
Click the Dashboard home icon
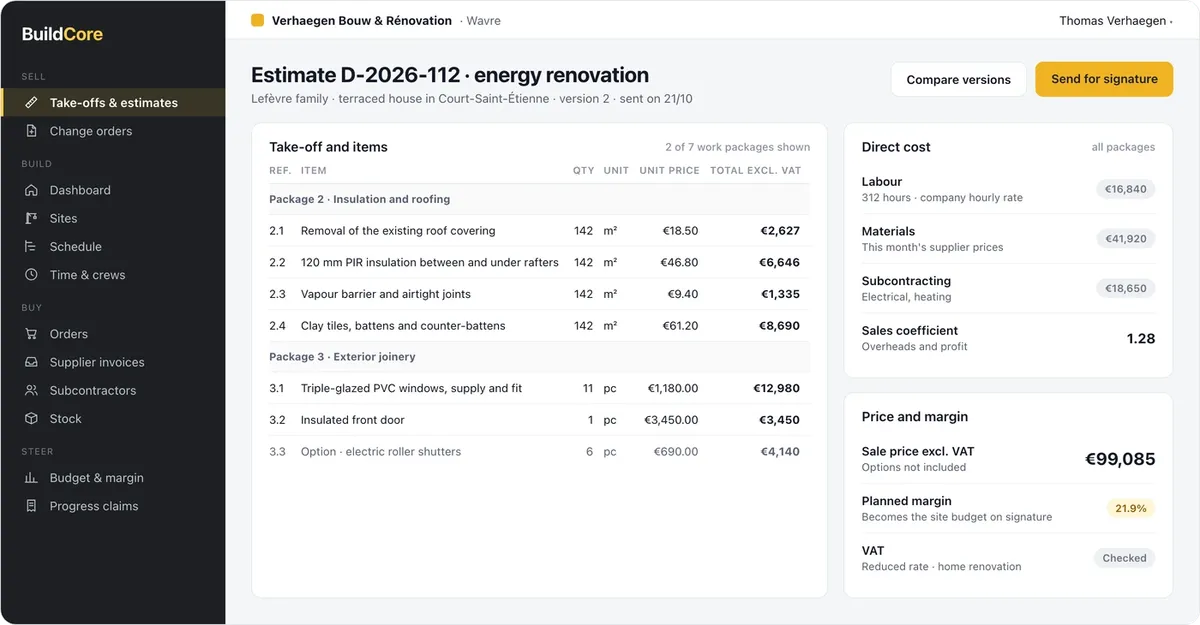31,190
